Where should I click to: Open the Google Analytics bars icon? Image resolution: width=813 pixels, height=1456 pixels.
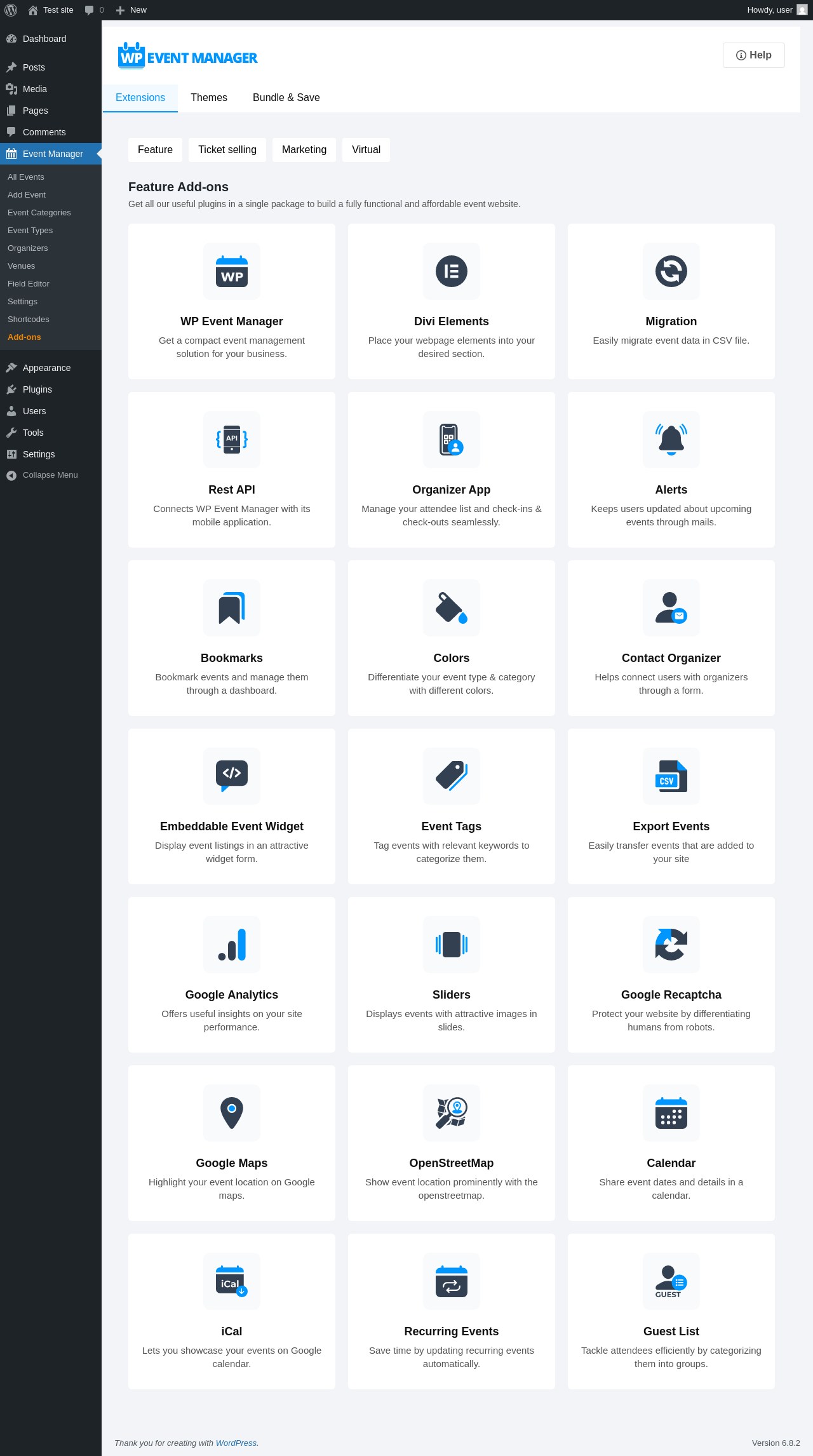(x=232, y=945)
